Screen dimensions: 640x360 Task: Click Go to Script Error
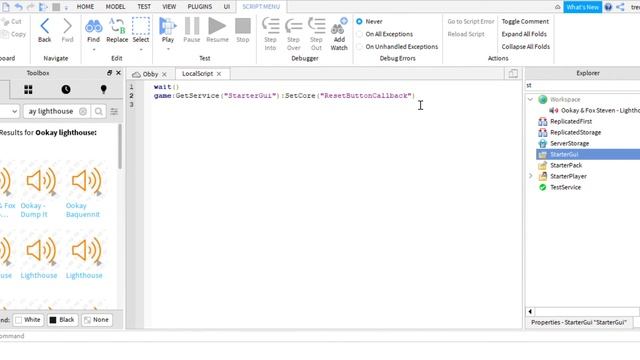(x=471, y=22)
